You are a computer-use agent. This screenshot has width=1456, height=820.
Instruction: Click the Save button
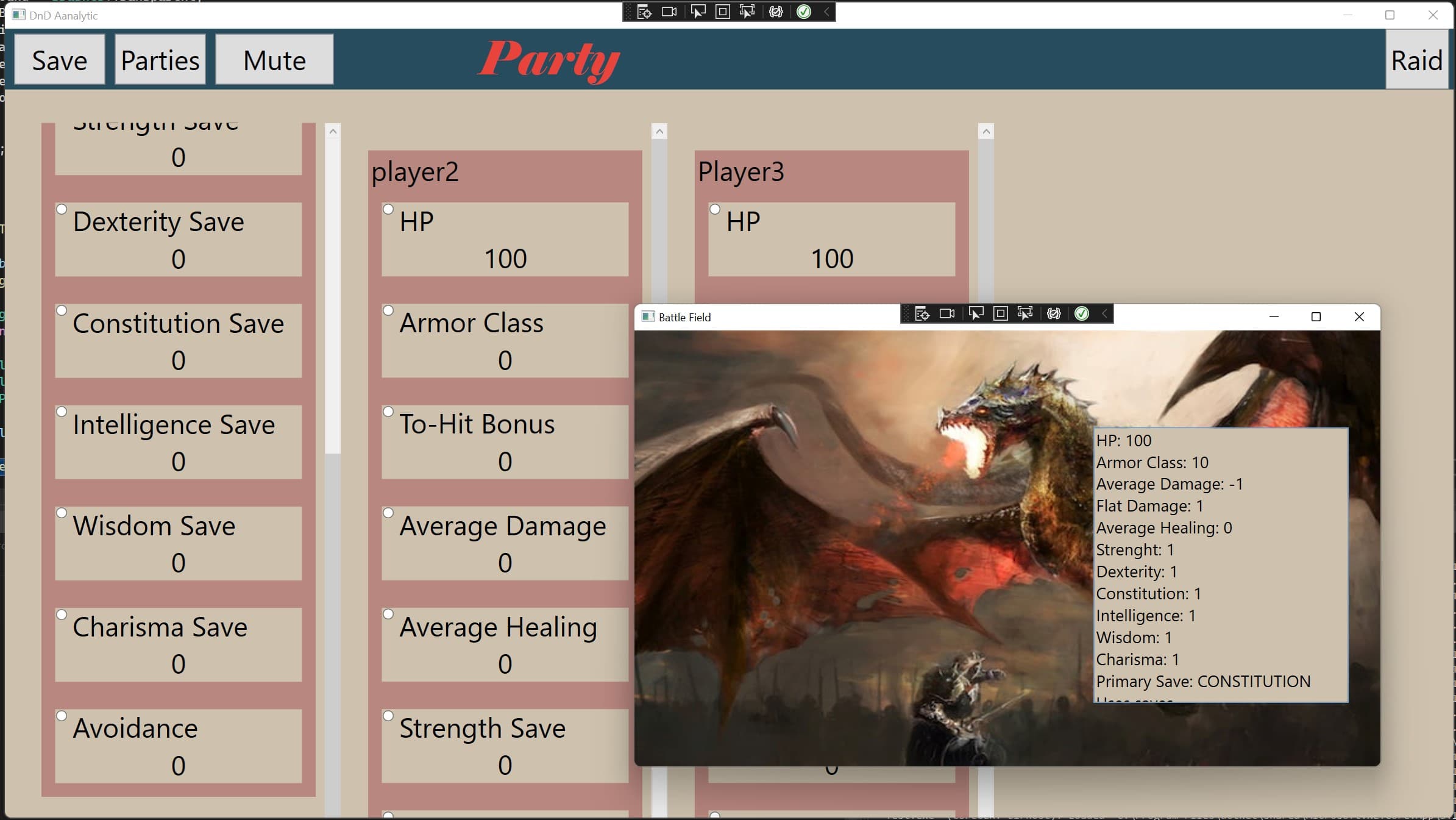59,60
